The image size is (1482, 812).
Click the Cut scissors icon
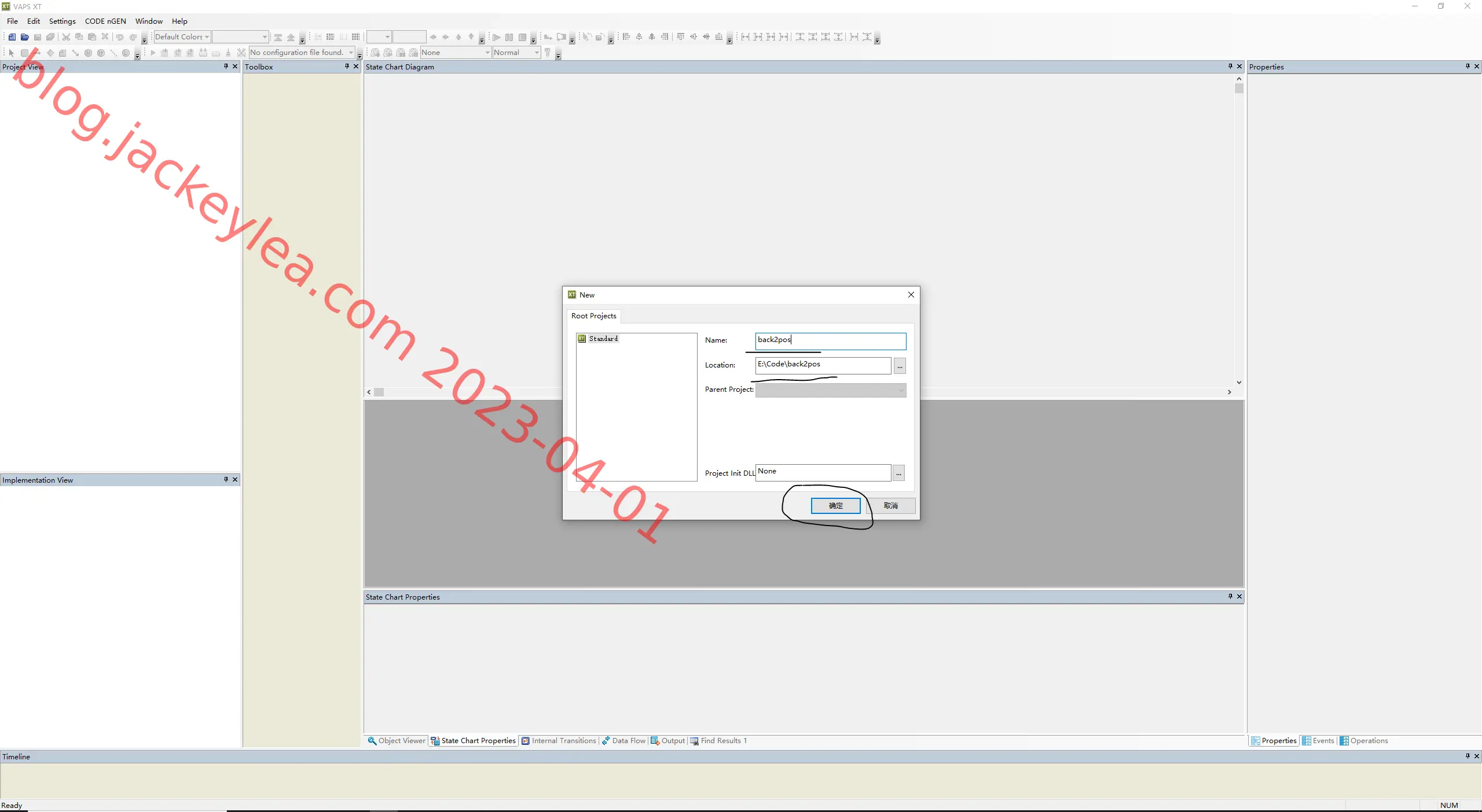click(x=66, y=37)
